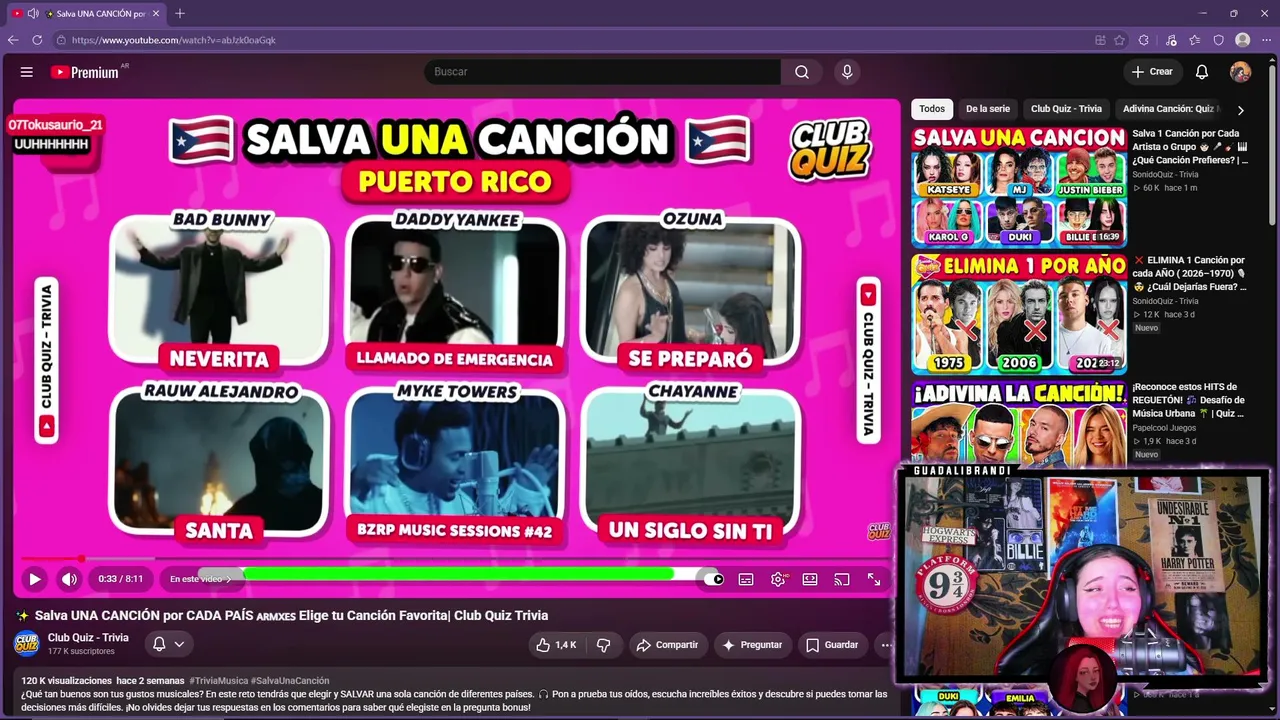Play the video
Screen dimensions: 1280x720
(x=35, y=579)
